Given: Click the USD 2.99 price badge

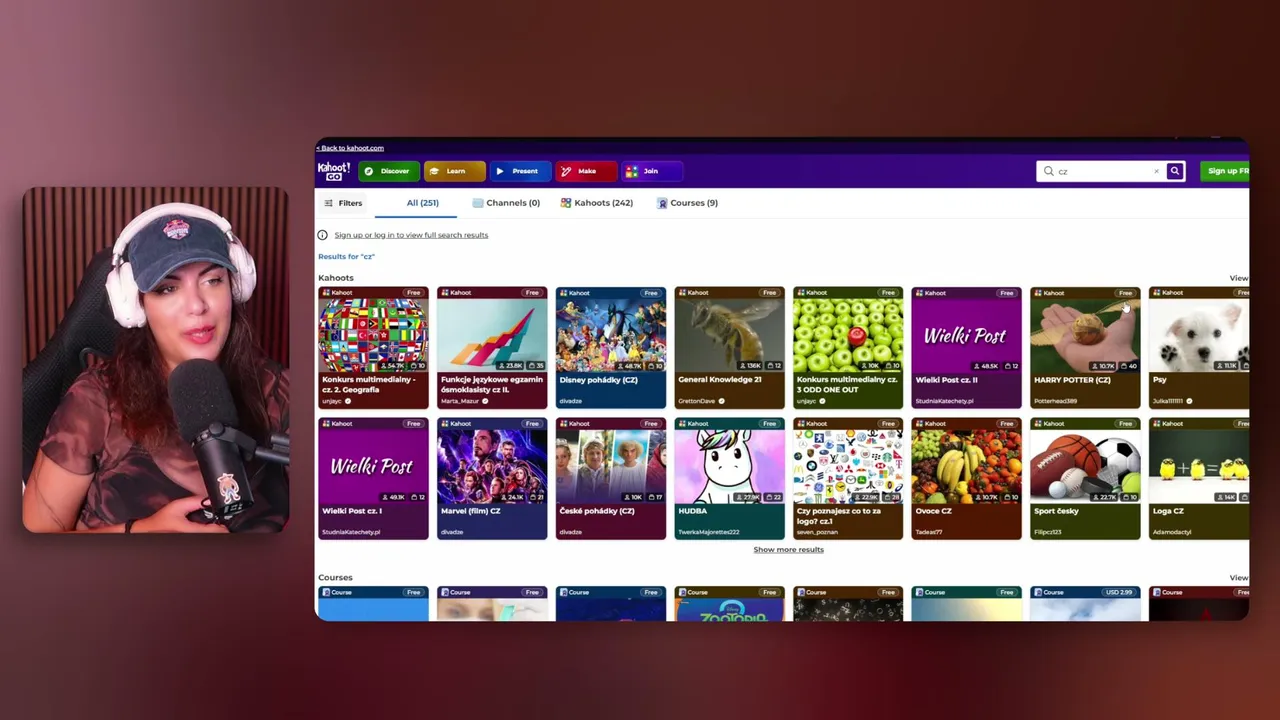Looking at the screenshot, I should click(1119, 592).
